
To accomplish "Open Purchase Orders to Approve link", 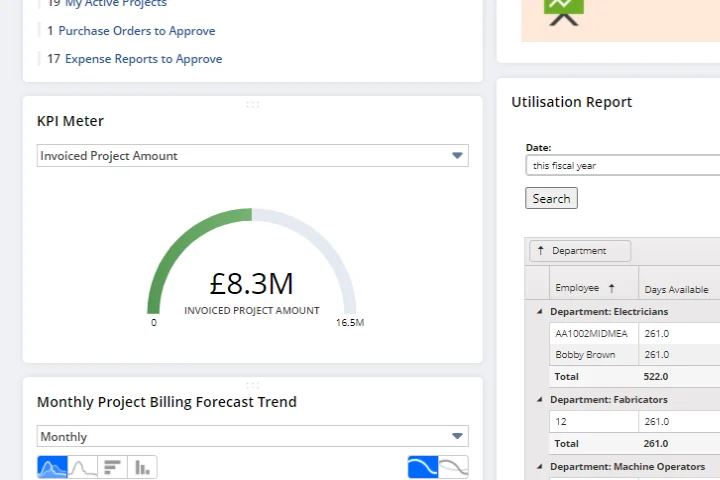I will (x=137, y=31).
